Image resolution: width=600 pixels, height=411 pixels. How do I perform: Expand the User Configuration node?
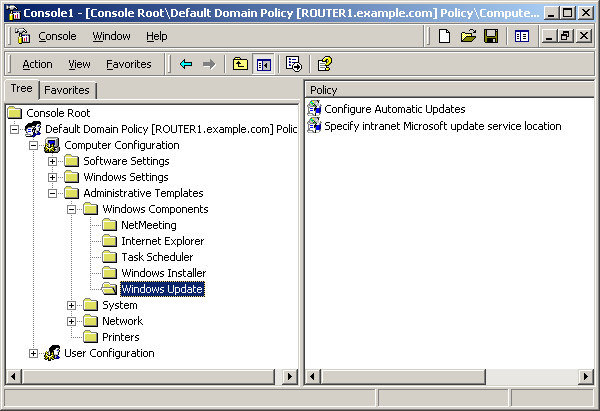click(x=34, y=353)
